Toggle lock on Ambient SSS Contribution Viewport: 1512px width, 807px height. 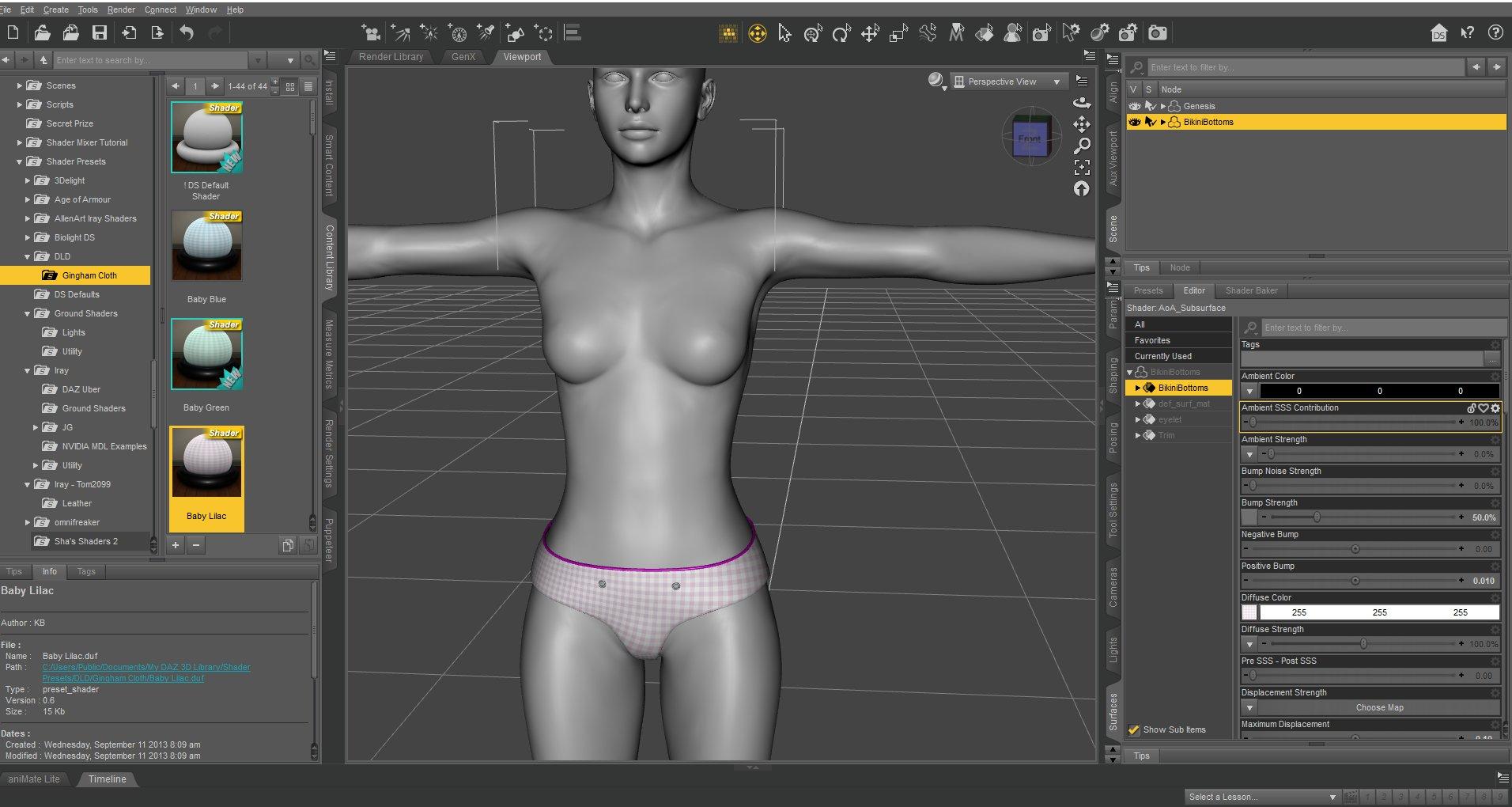tap(1471, 408)
